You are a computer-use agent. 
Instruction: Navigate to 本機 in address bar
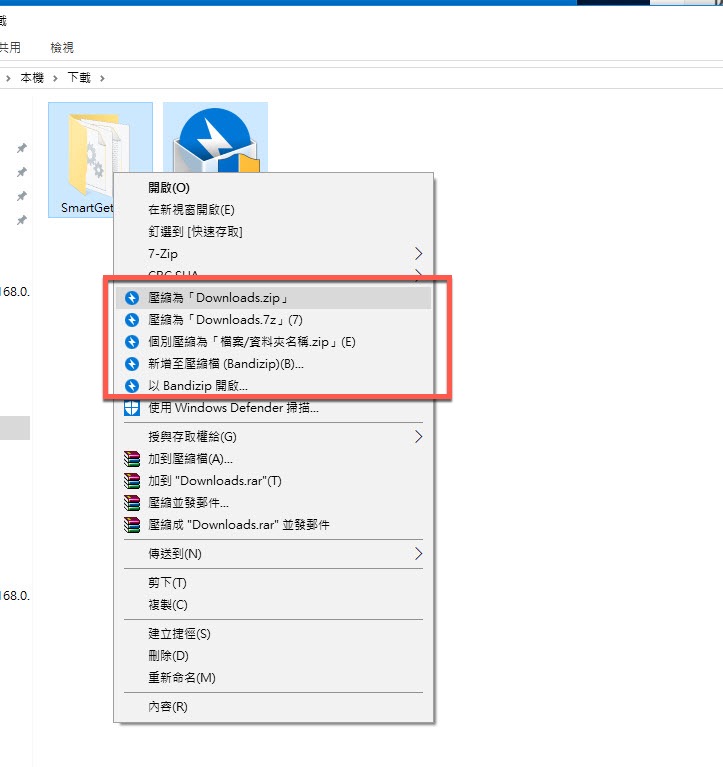[32, 78]
